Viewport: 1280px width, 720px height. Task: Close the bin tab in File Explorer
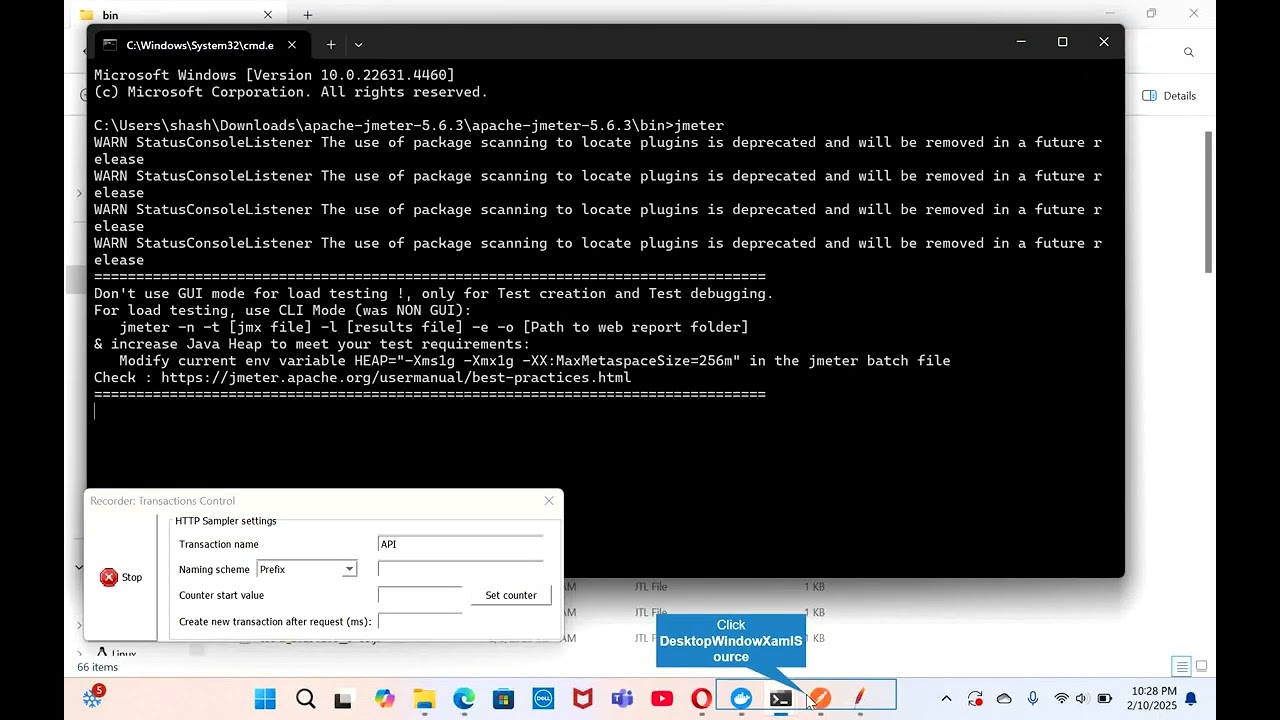[x=268, y=15]
